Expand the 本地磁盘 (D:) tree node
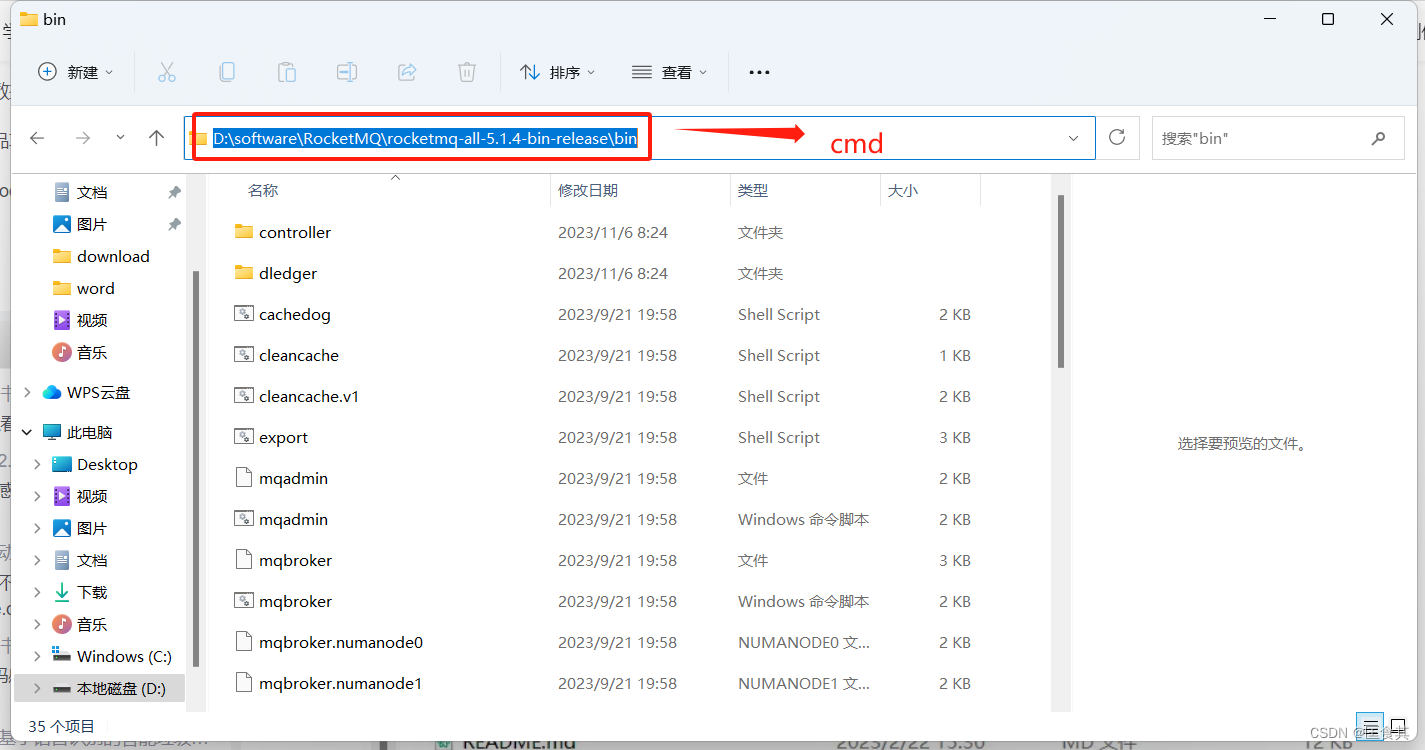The image size is (1425, 750). [x=37, y=688]
